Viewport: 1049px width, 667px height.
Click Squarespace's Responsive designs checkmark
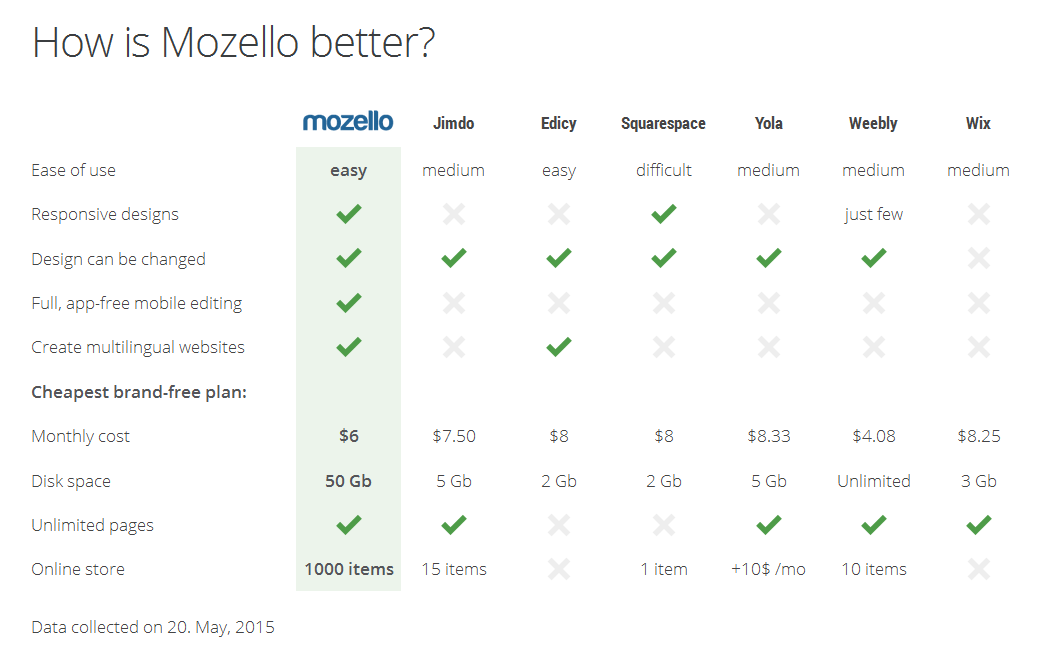[663, 214]
